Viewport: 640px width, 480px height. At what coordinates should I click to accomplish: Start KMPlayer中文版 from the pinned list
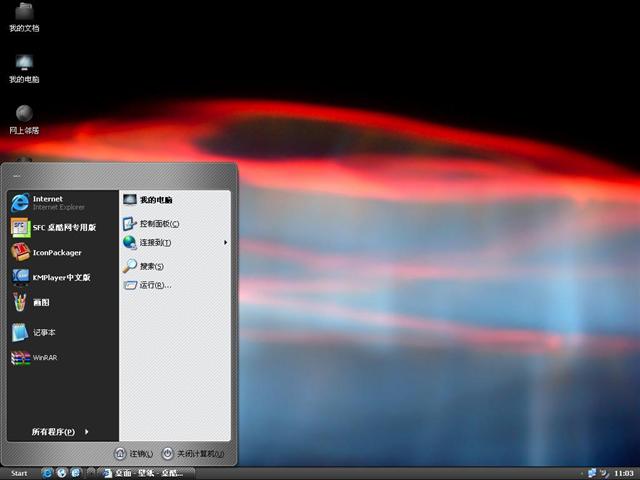click(62, 277)
